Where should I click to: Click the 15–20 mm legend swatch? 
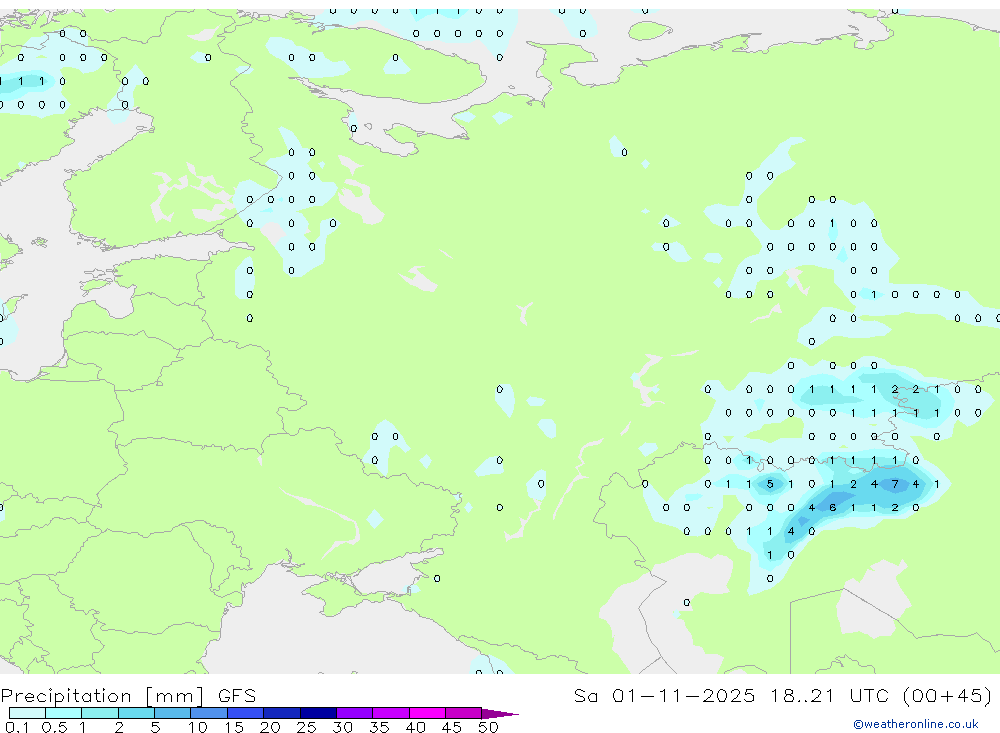click(245, 713)
